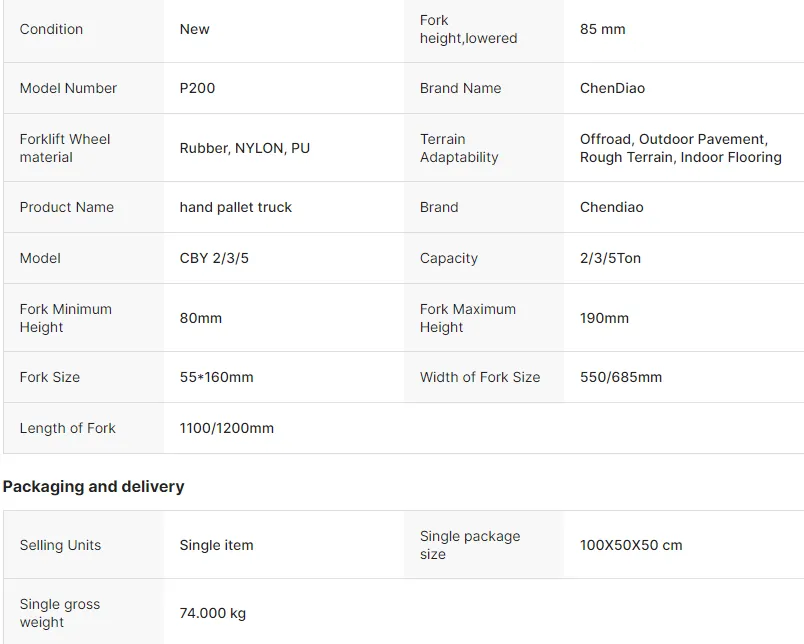Select the 1100/1200mm fork length value

[x=227, y=428]
